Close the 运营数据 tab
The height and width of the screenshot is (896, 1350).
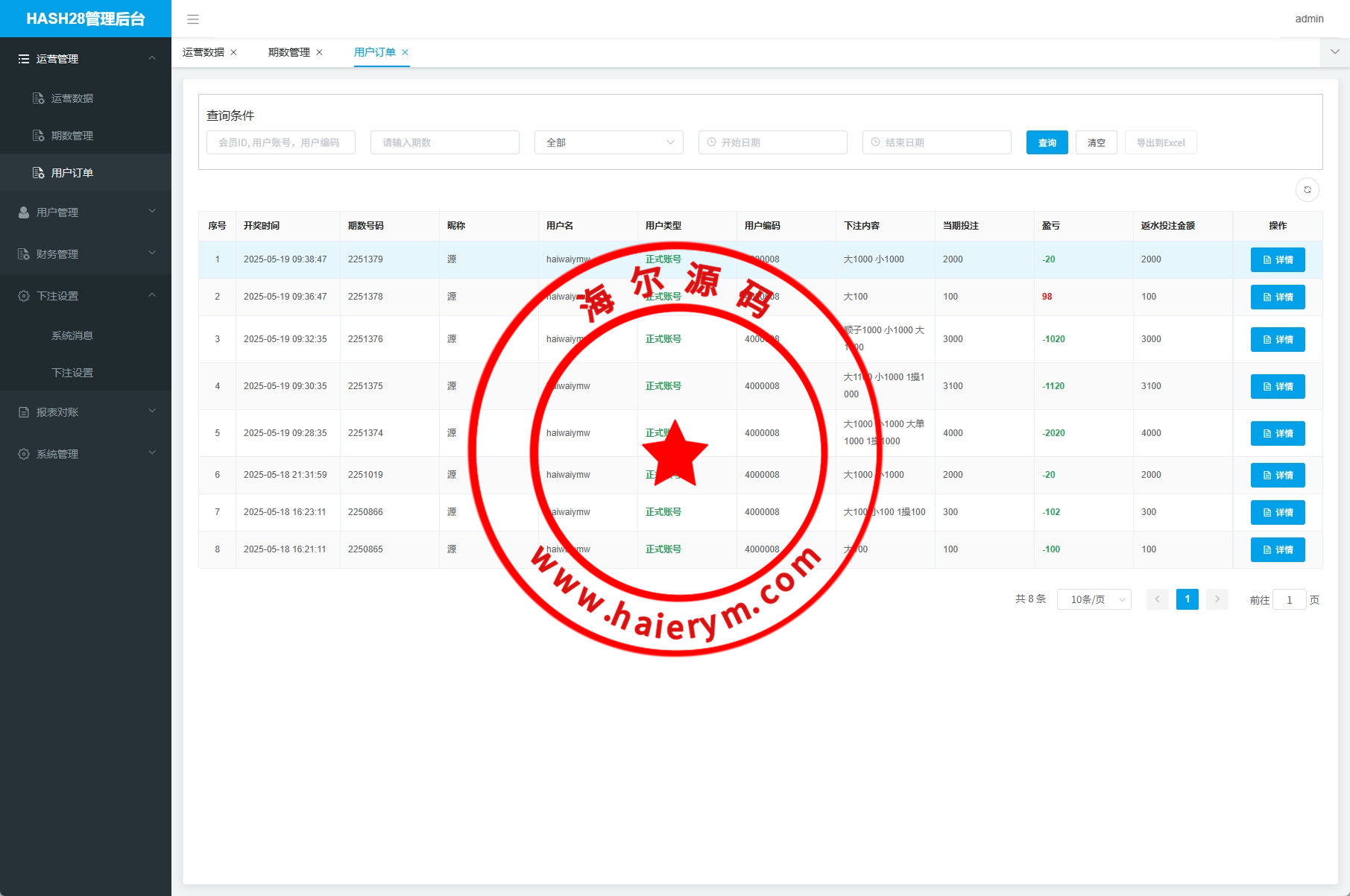coord(233,52)
